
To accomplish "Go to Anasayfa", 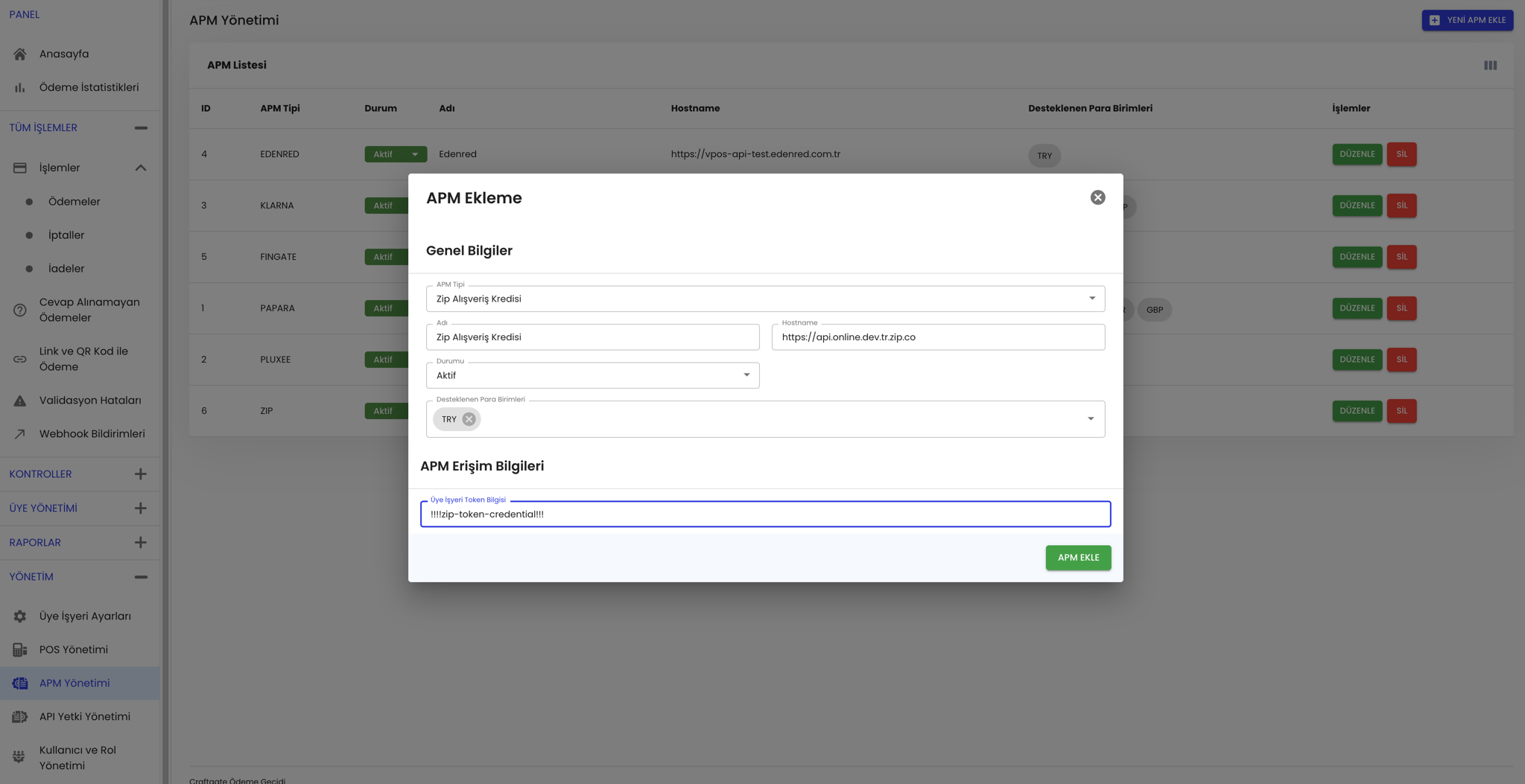I will (x=64, y=54).
